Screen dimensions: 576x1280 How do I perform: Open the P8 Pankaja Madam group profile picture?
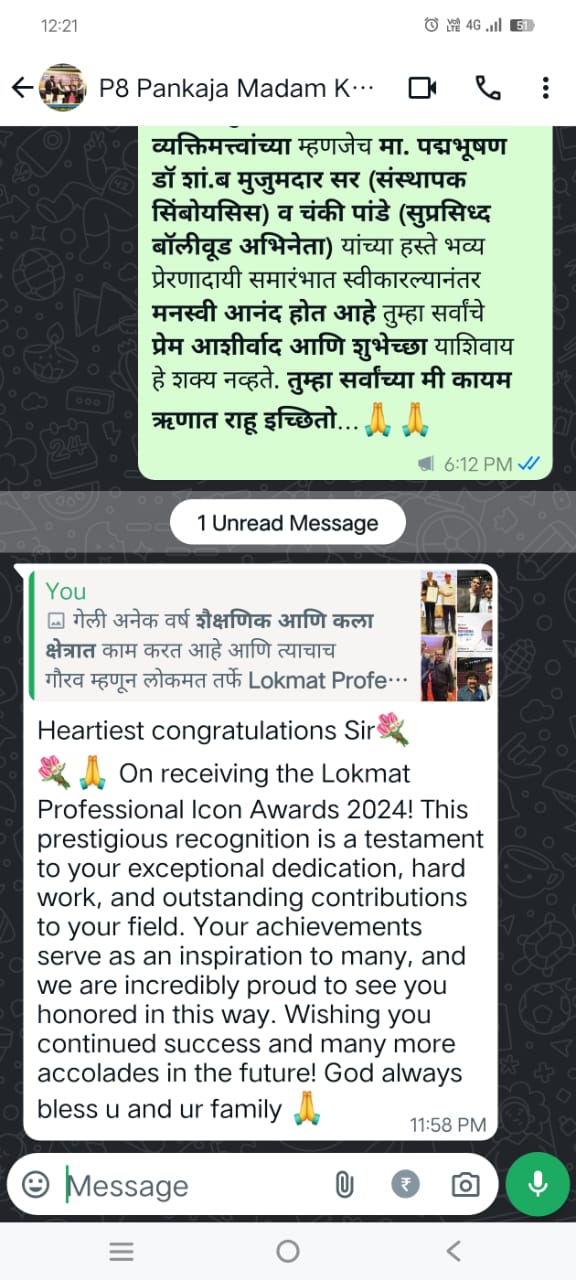(64, 88)
